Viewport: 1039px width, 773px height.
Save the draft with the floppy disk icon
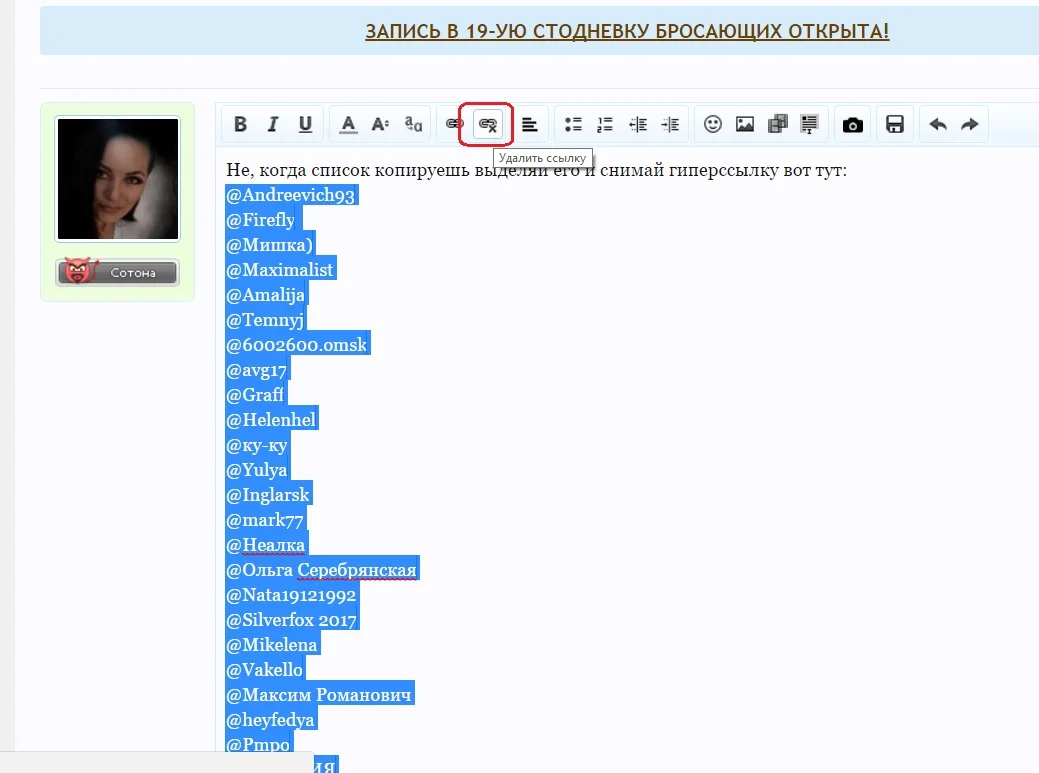(894, 123)
